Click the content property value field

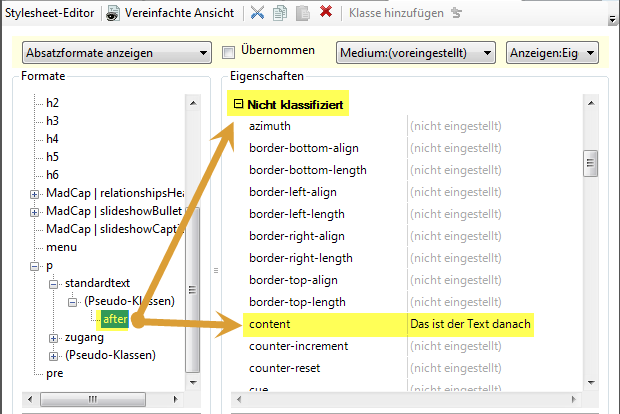click(x=470, y=324)
